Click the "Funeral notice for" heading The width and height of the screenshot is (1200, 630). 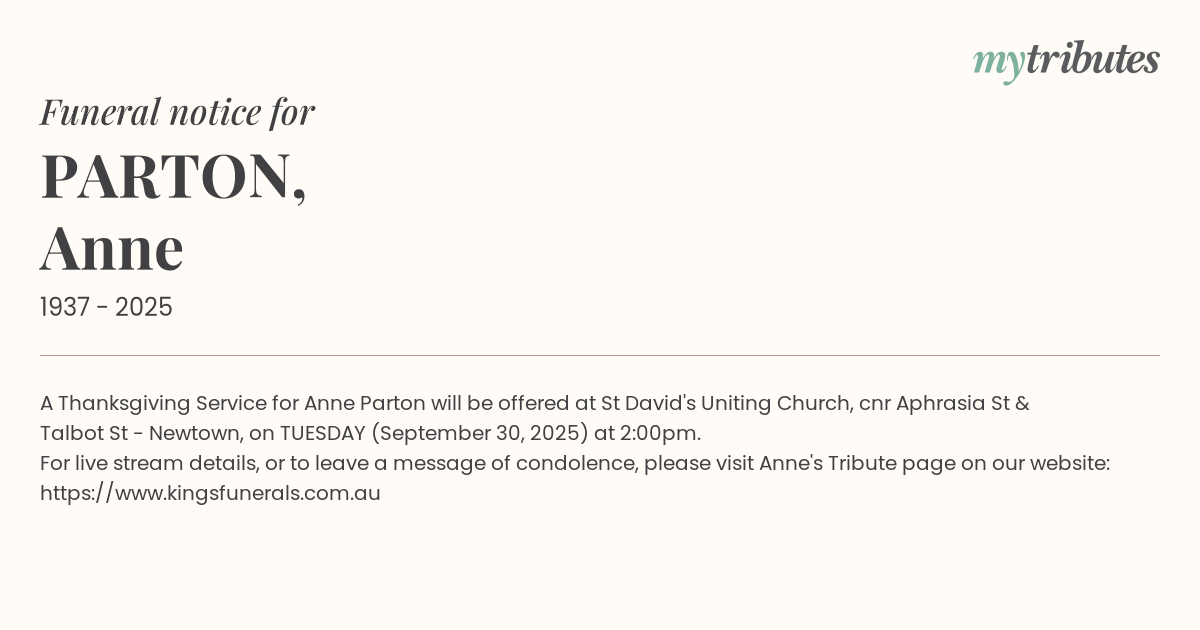pos(177,112)
